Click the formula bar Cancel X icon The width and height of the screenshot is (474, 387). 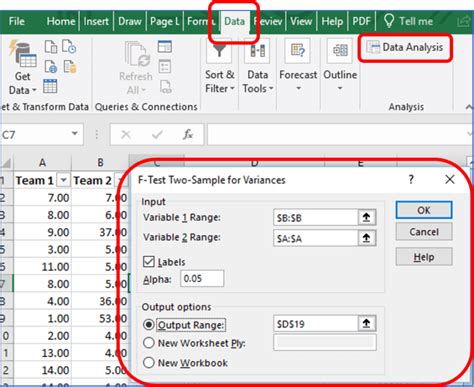[x=126, y=134]
